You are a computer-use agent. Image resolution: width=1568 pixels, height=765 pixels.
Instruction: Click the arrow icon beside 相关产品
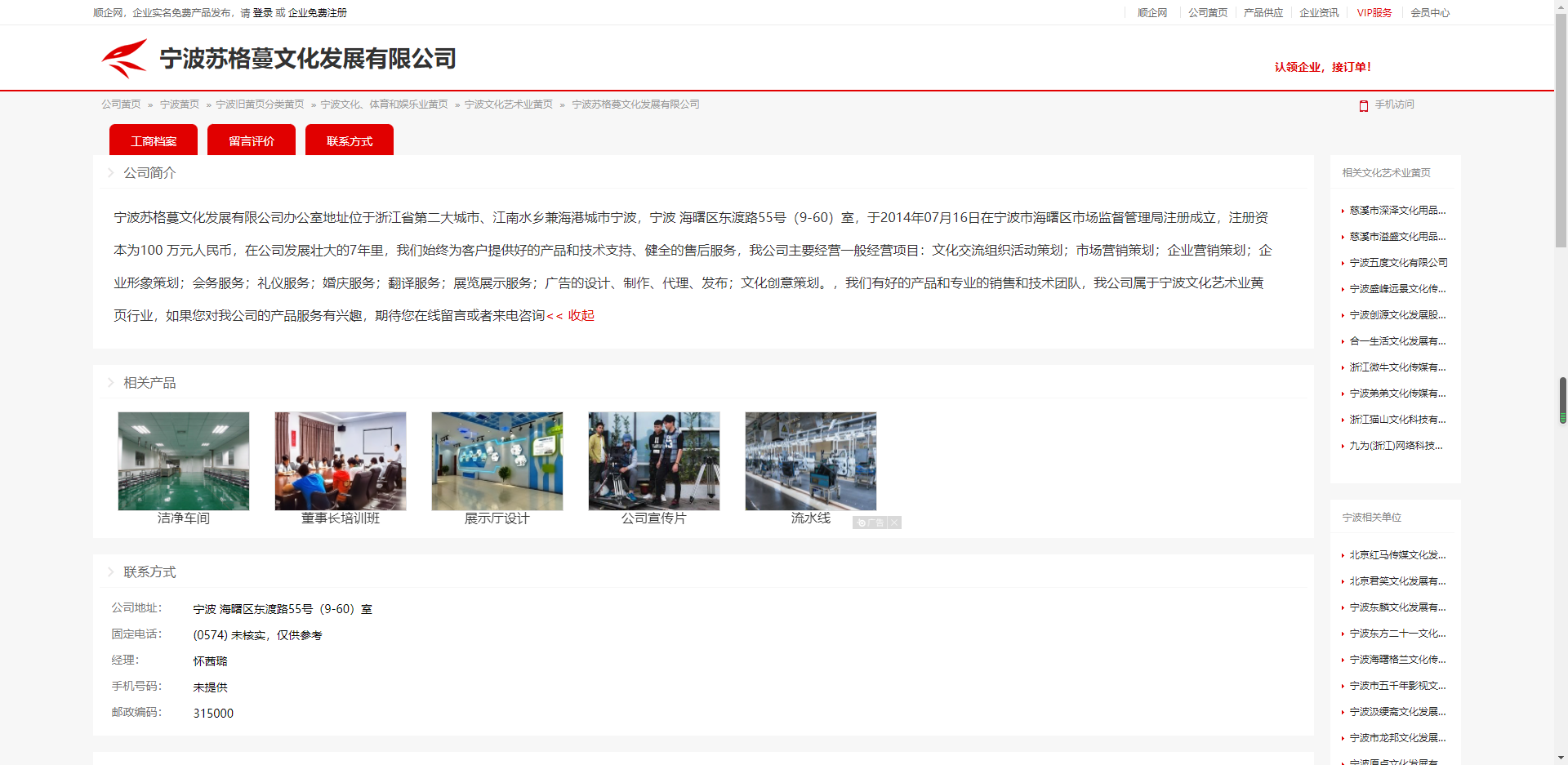click(x=111, y=383)
